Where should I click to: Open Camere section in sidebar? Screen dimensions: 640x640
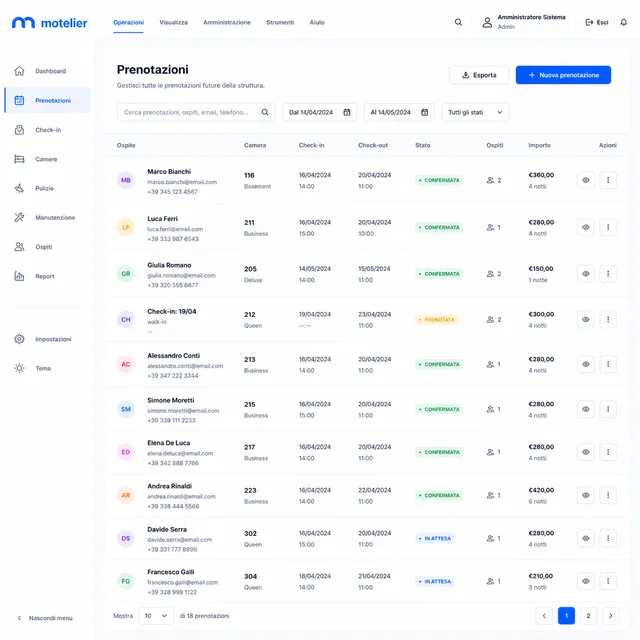click(47, 159)
